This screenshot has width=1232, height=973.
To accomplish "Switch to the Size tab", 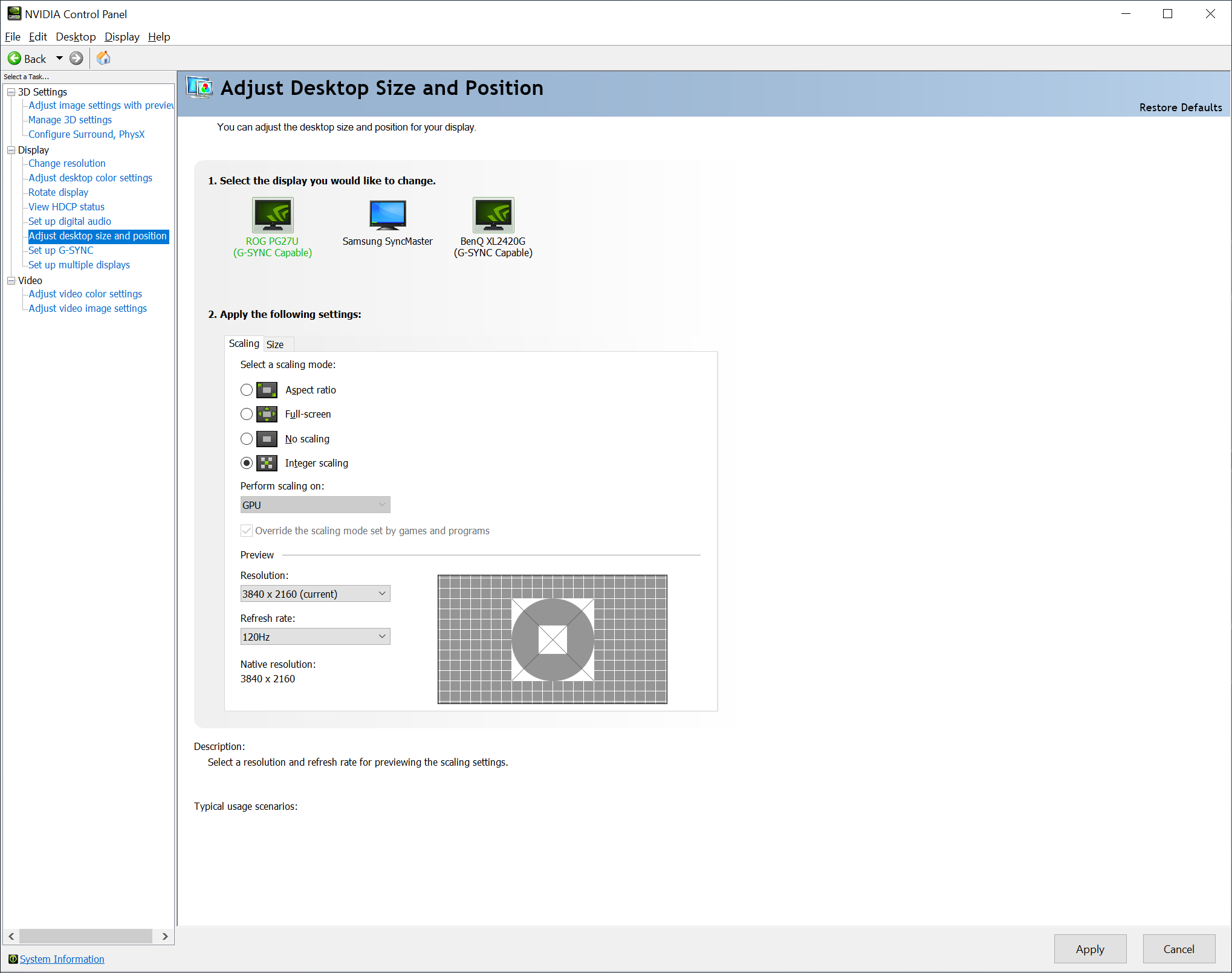I will (275, 344).
